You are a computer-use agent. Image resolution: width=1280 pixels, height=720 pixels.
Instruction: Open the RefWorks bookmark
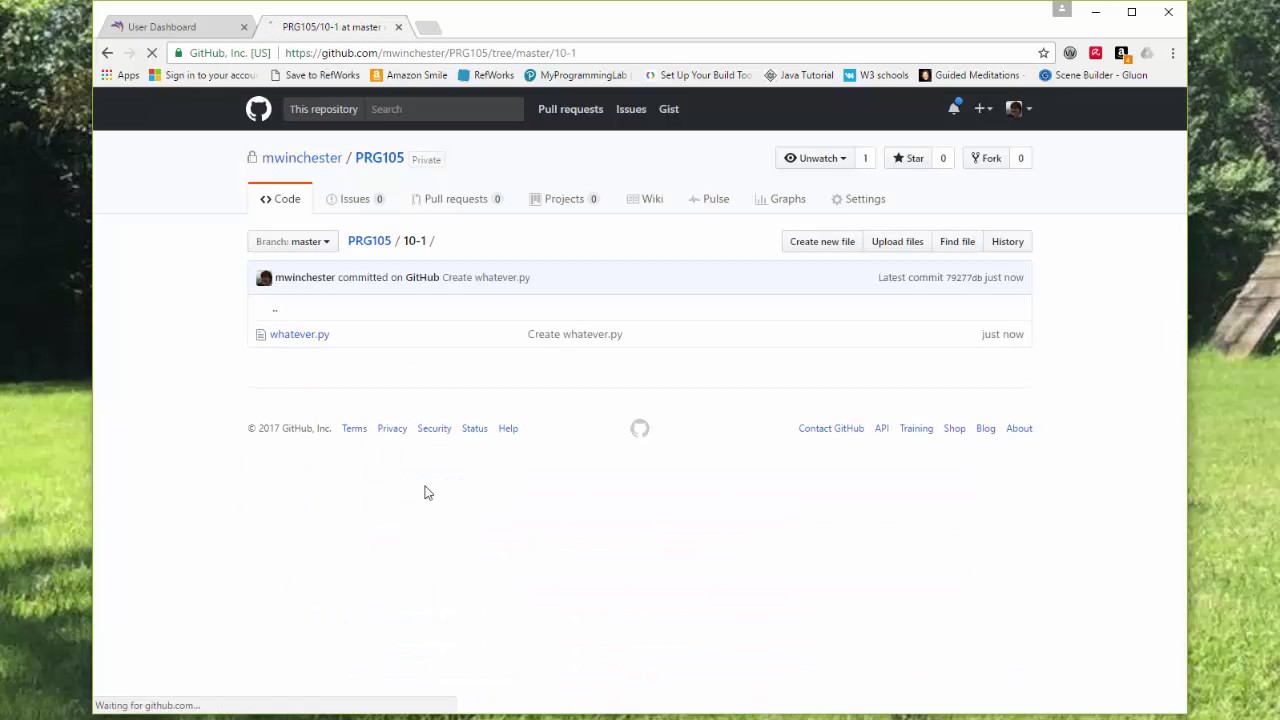click(485, 75)
